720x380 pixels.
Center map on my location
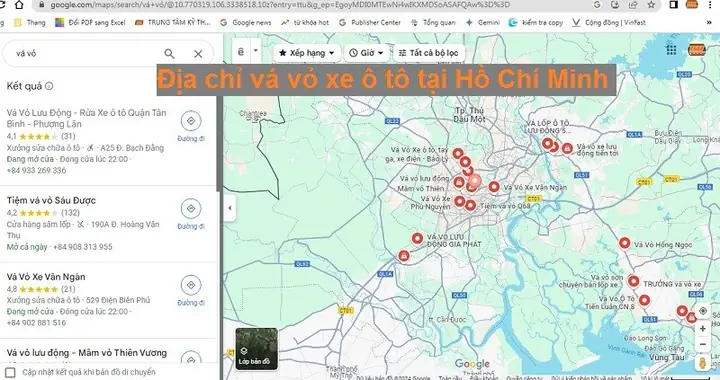(x=703, y=311)
